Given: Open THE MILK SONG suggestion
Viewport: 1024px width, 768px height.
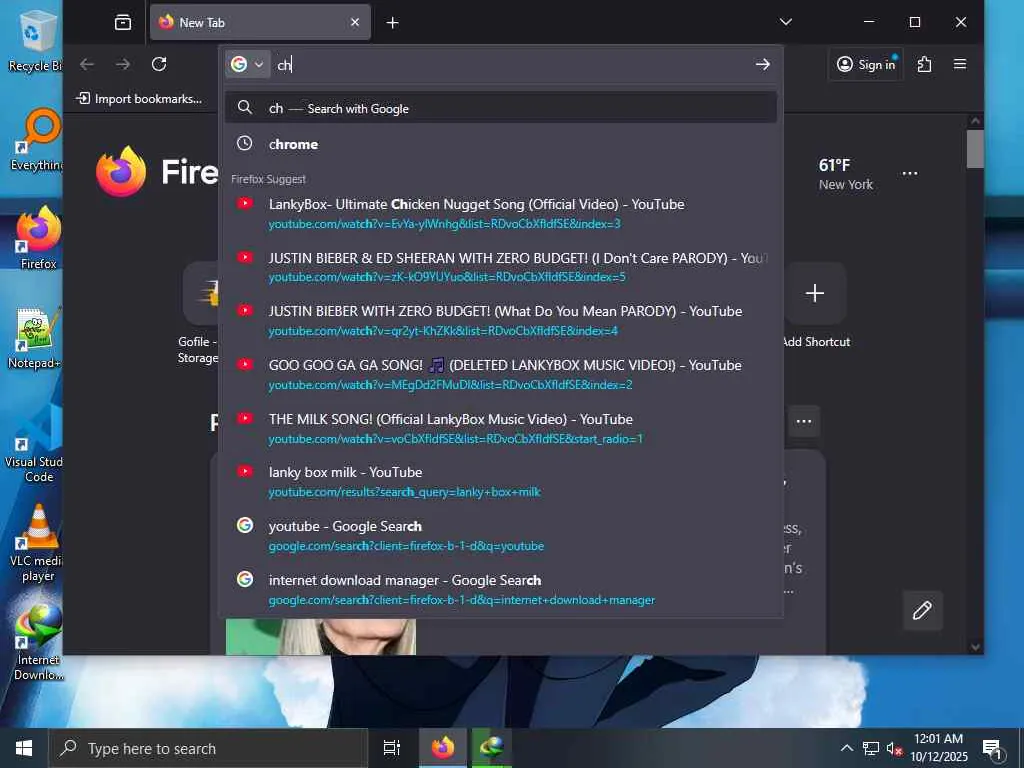Looking at the screenshot, I should pos(501,428).
